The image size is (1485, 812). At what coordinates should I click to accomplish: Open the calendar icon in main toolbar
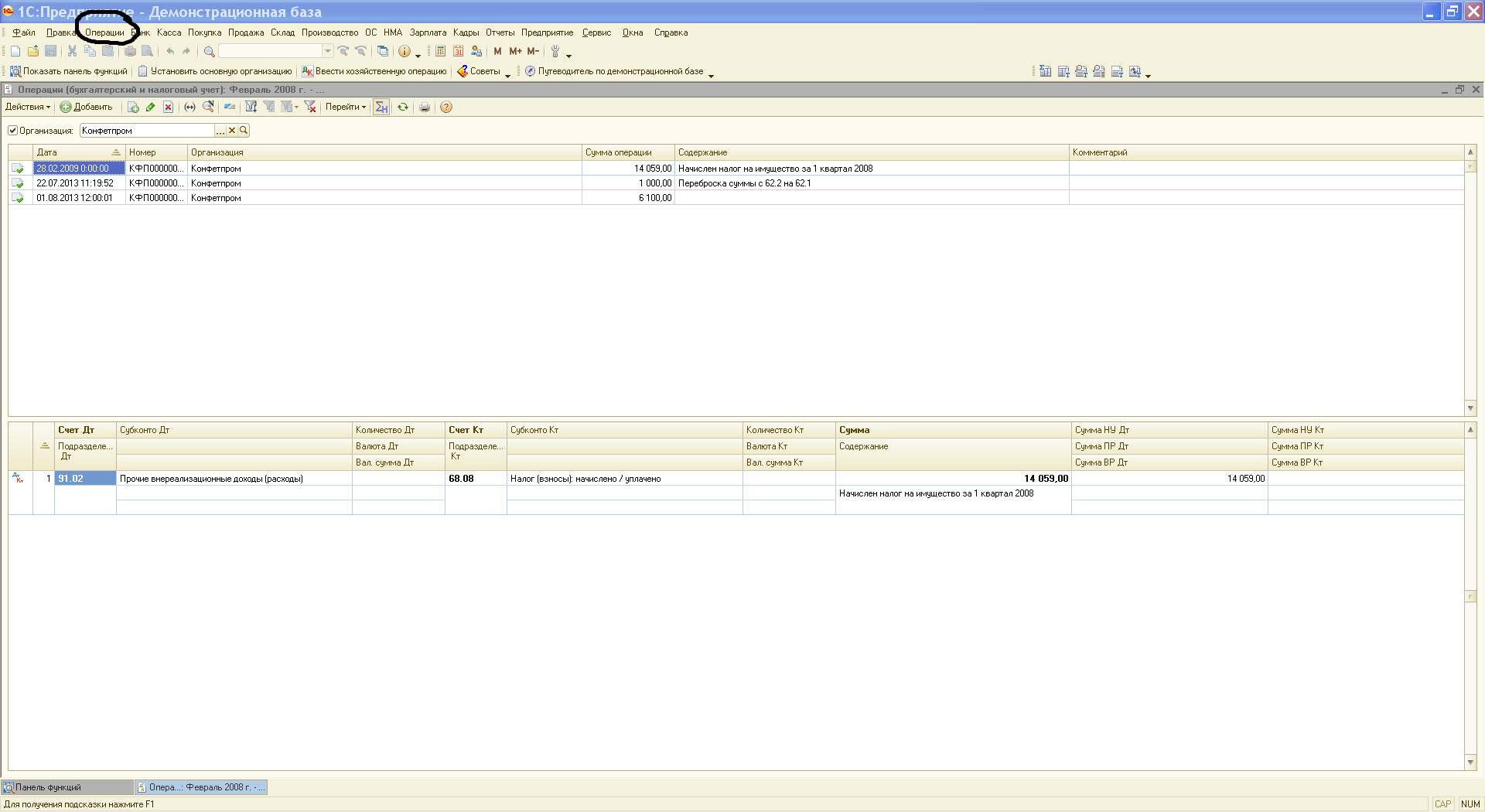coord(459,52)
